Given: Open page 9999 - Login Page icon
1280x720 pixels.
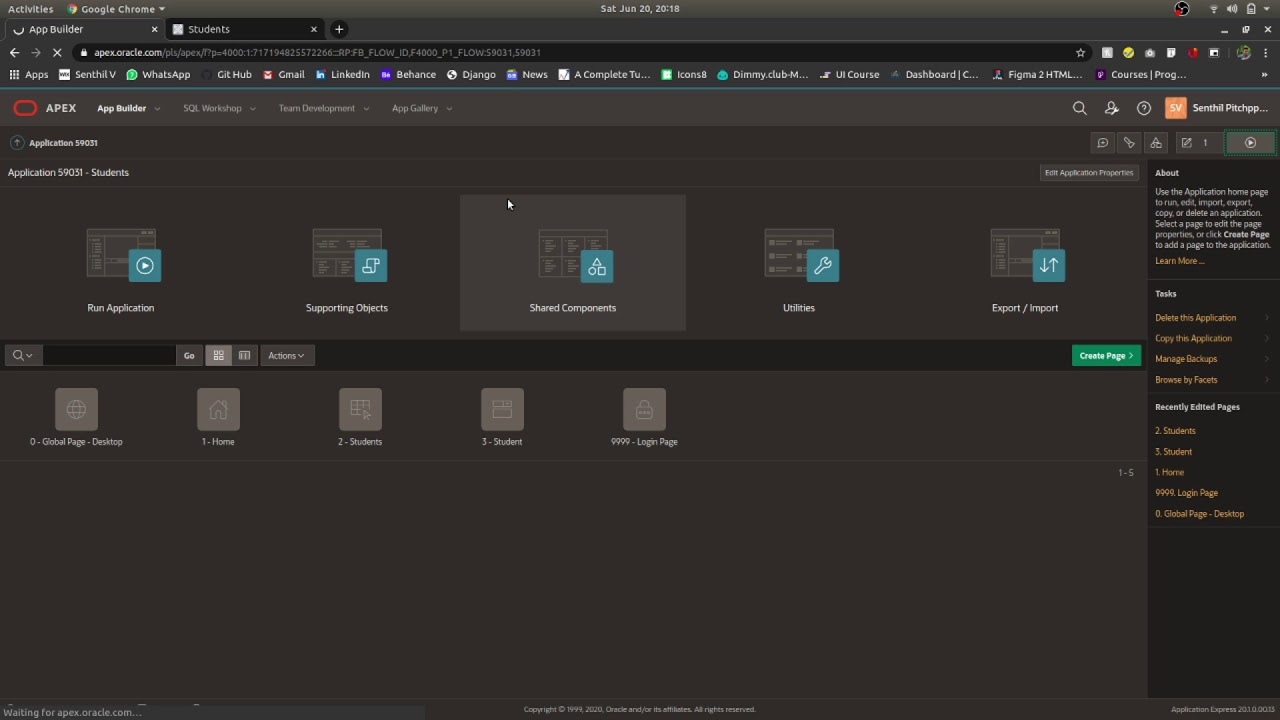Looking at the screenshot, I should [x=644, y=409].
